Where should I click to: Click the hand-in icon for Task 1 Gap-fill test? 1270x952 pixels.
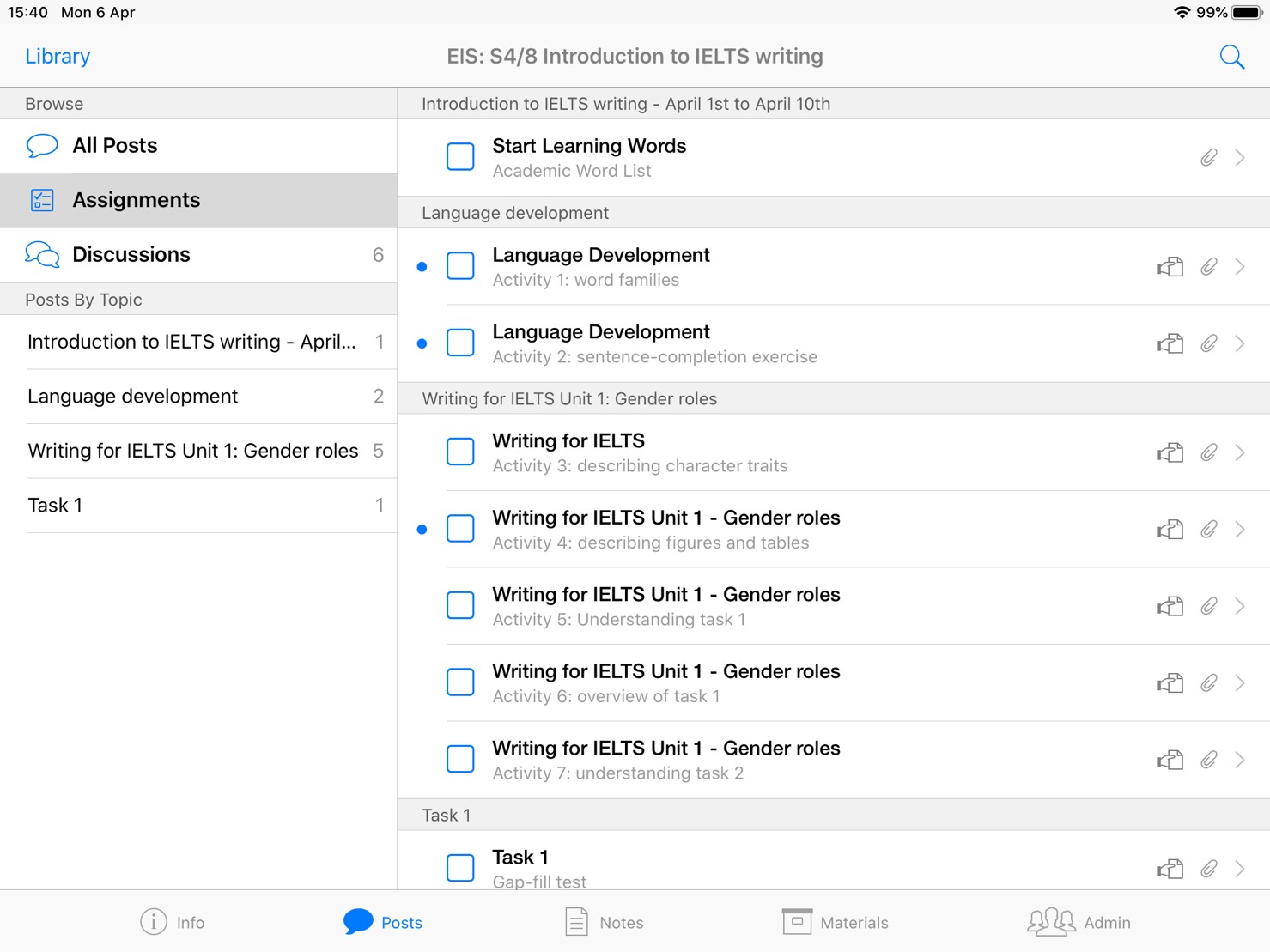pyautogui.click(x=1170, y=869)
